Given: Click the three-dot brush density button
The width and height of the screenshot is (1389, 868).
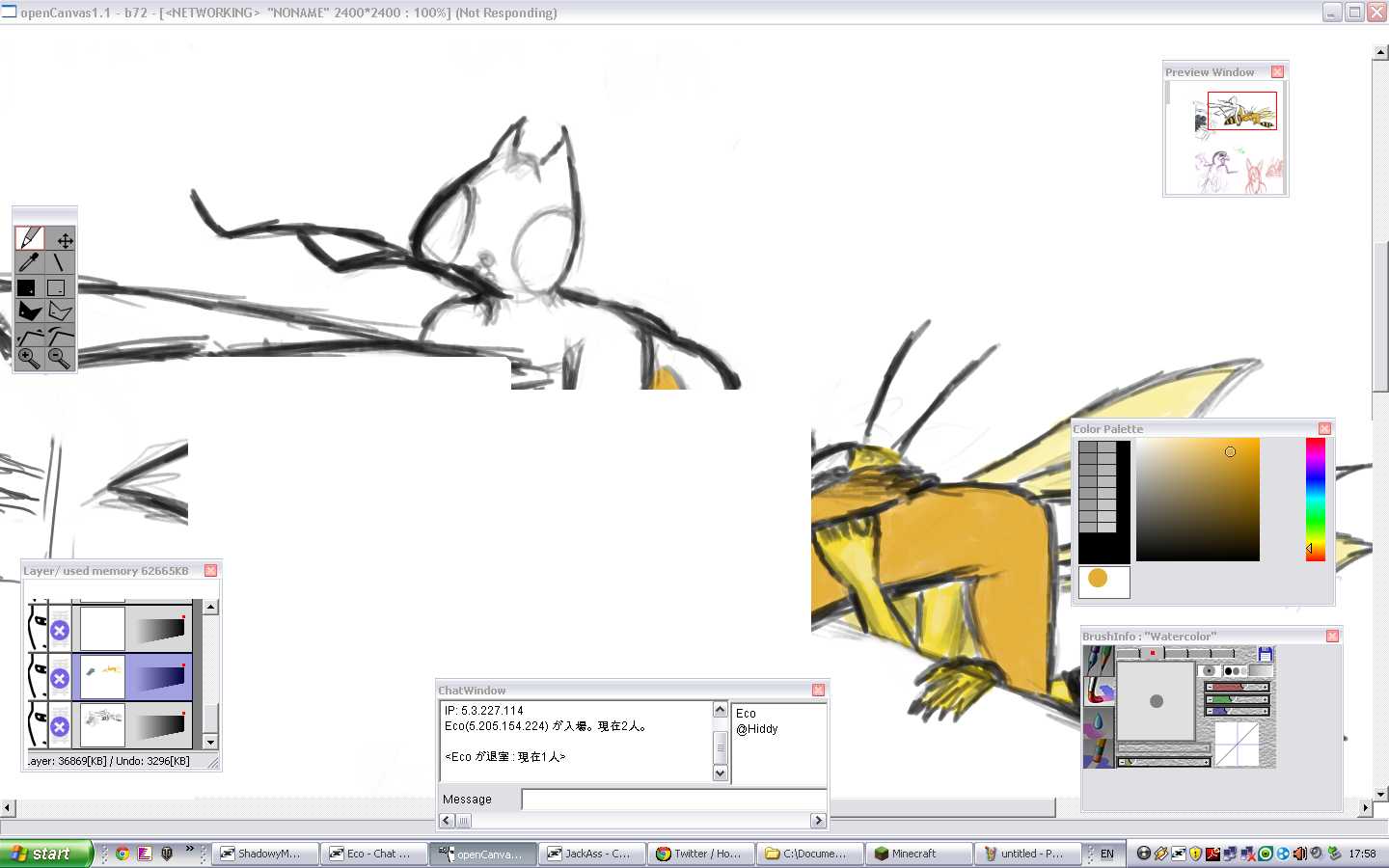Looking at the screenshot, I should [1235, 670].
